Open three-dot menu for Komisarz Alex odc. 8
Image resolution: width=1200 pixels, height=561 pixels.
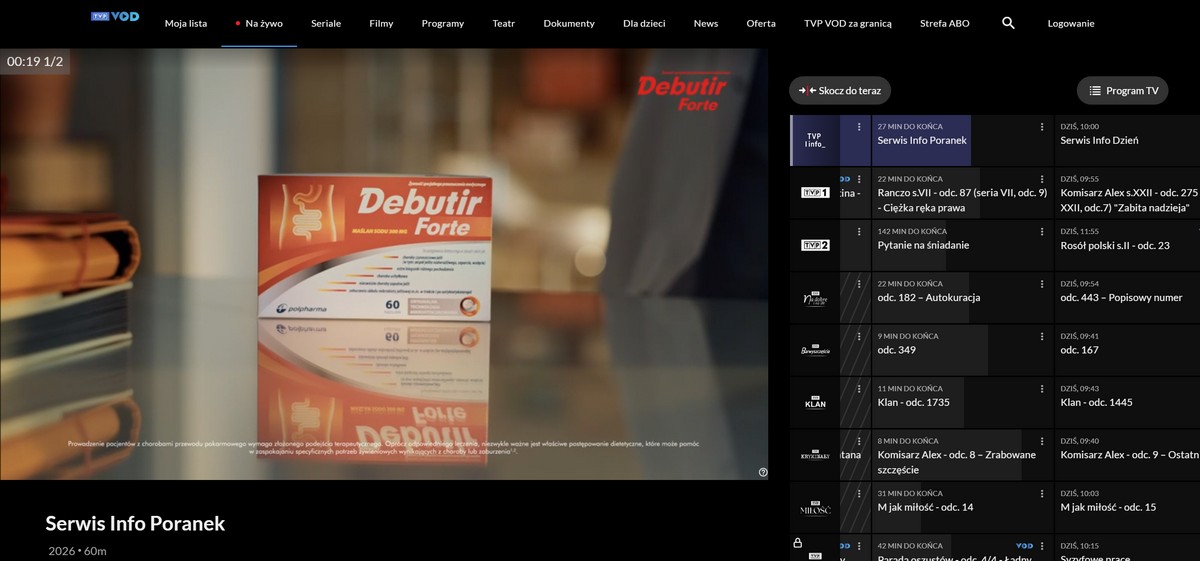(1042, 441)
